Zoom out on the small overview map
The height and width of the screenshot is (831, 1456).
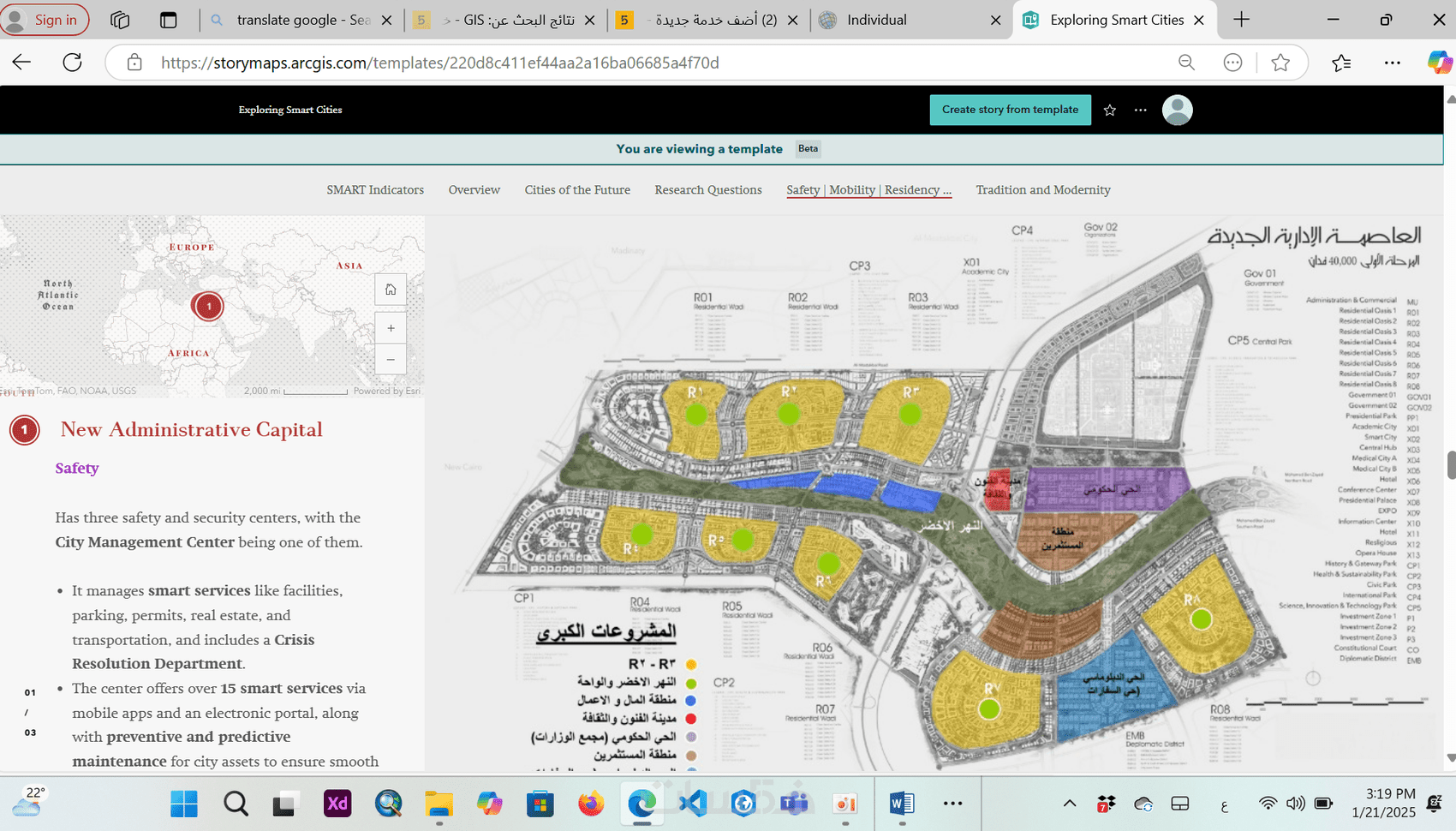(391, 360)
